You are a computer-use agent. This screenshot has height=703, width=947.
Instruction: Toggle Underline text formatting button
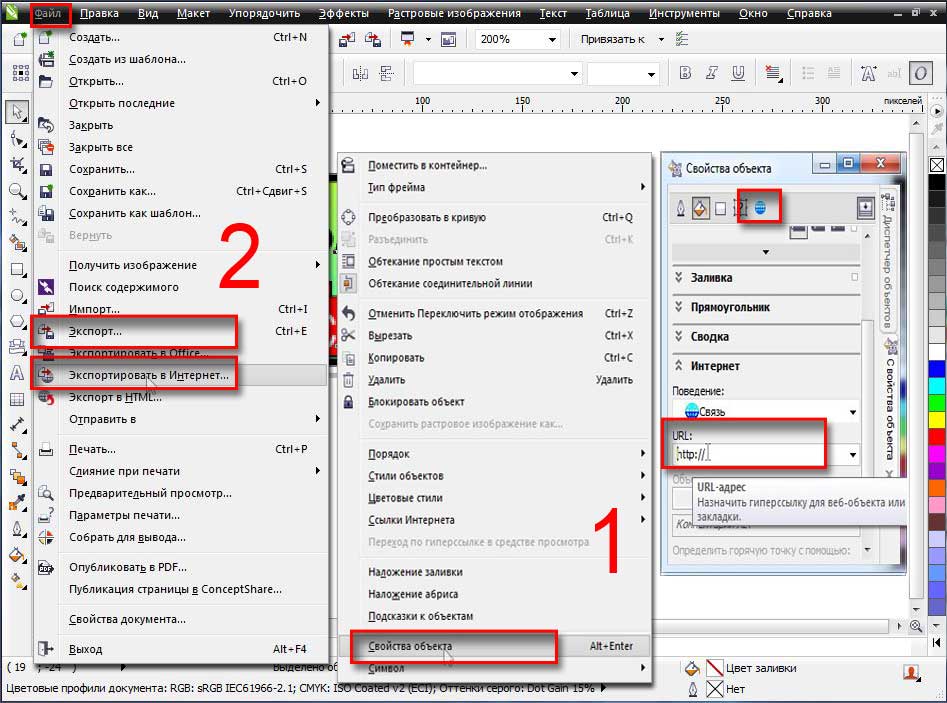pyautogui.click(x=740, y=73)
